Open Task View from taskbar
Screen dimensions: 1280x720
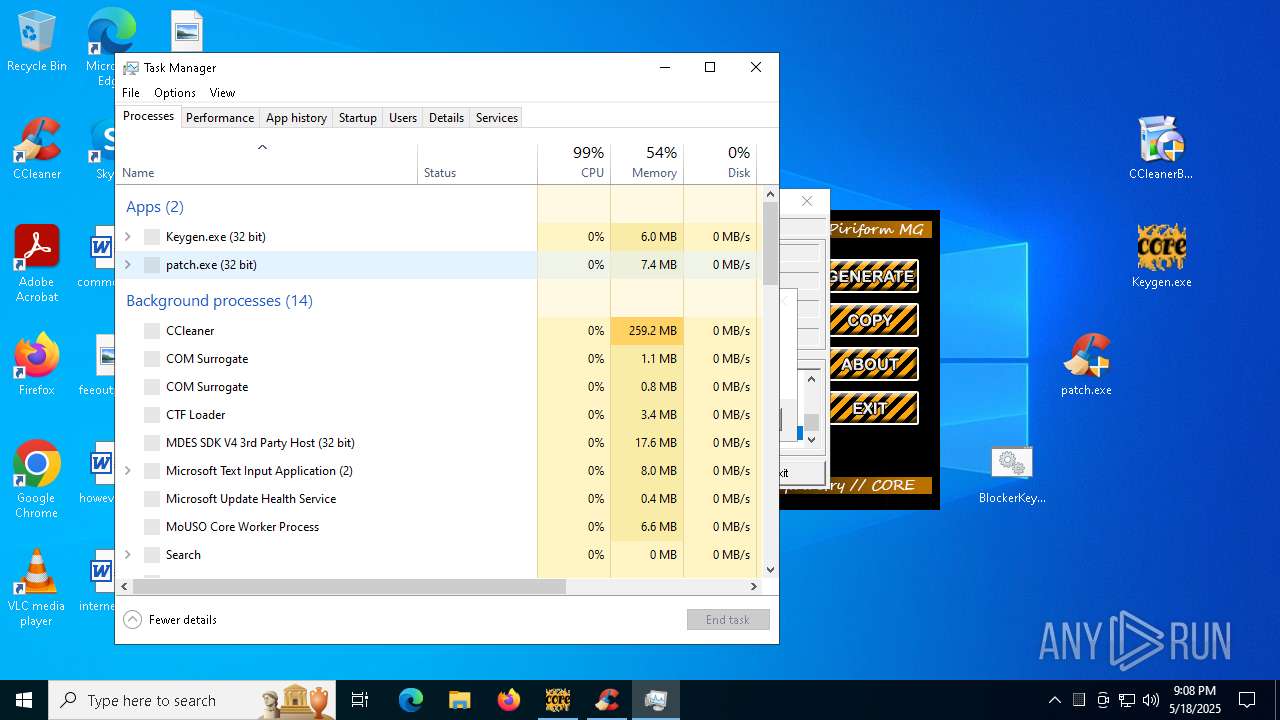point(360,700)
